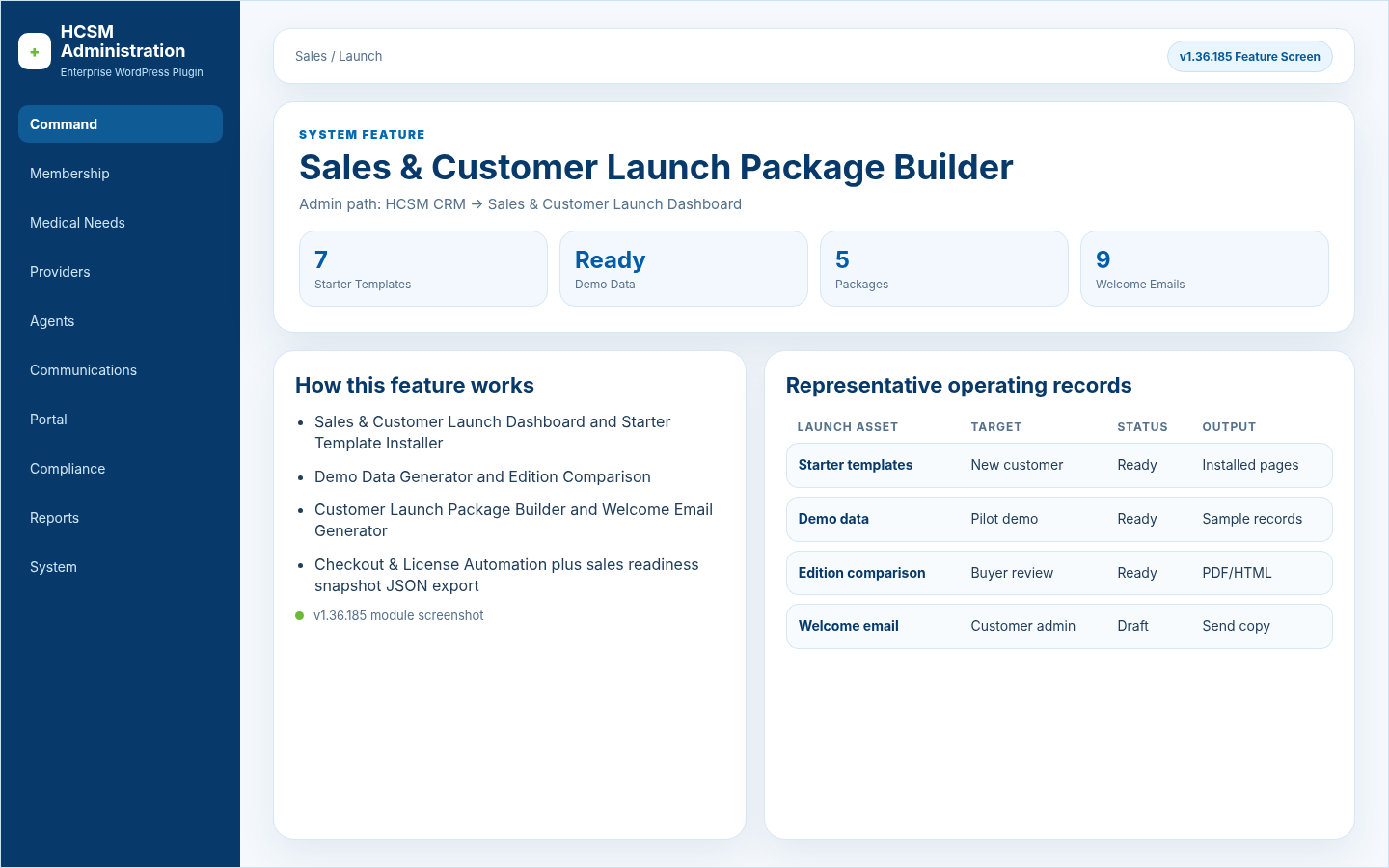Select the Starter templates record row
Image resolution: width=1389 pixels, height=868 pixels.
point(1059,465)
